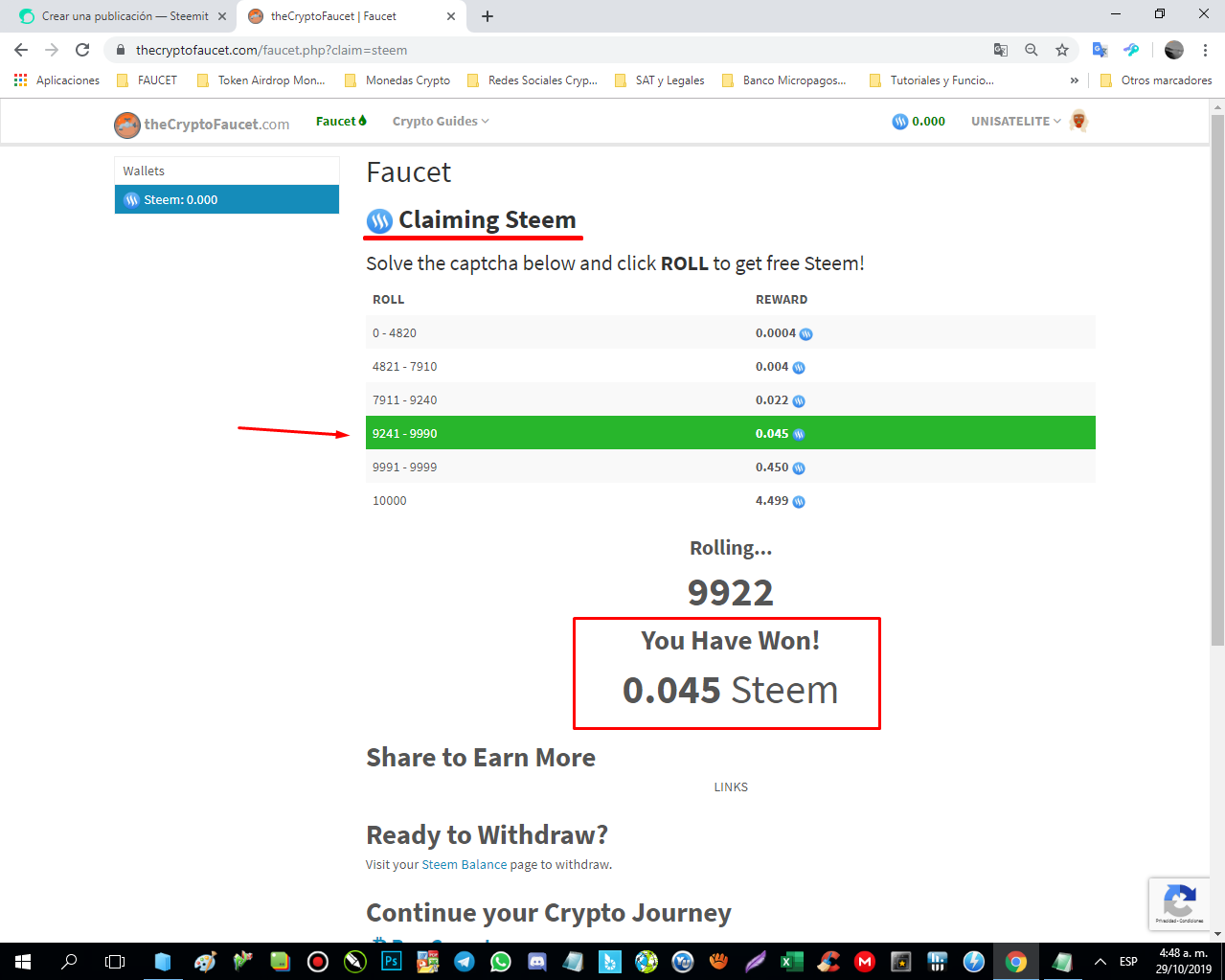The height and width of the screenshot is (980, 1225).
Task: Show hidden system tray icons
Action: pos(1100,962)
